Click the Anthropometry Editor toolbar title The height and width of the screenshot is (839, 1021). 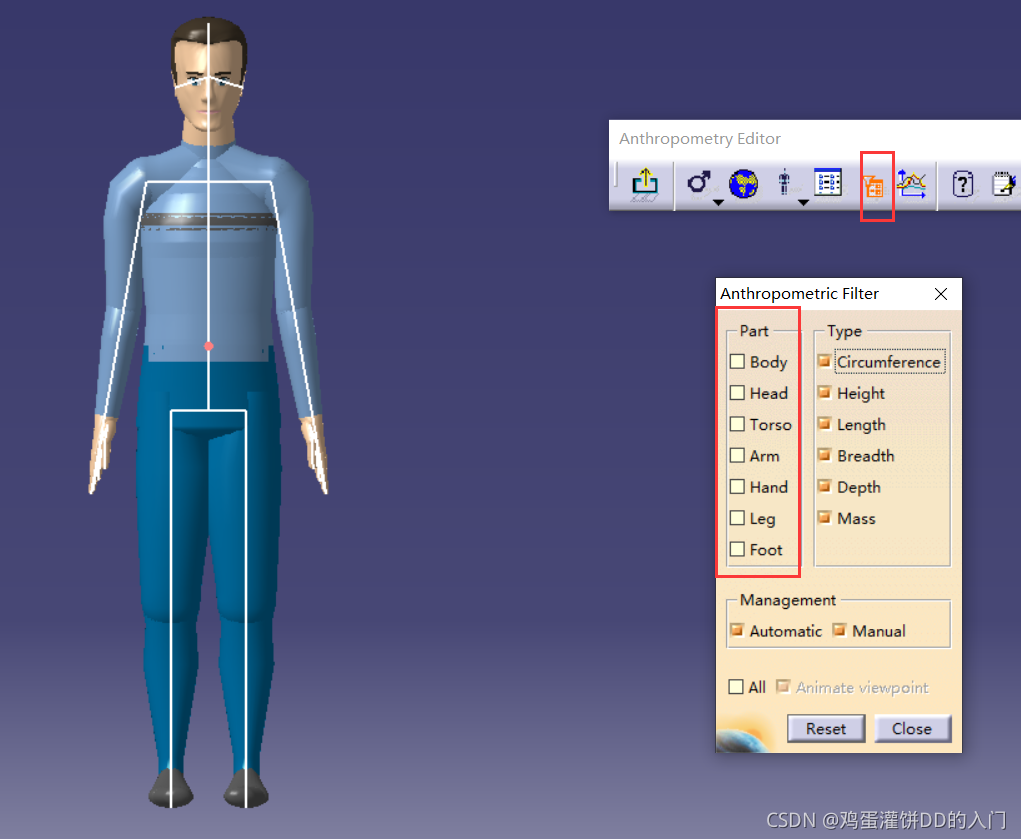(x=700, y=139)
